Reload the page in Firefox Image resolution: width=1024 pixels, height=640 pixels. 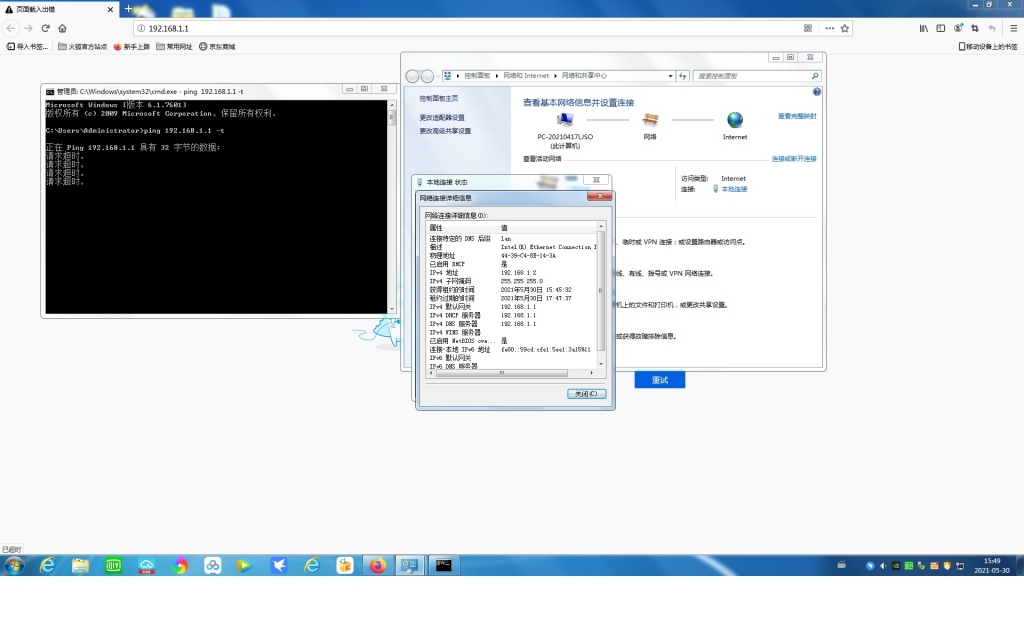pos(45,28)
